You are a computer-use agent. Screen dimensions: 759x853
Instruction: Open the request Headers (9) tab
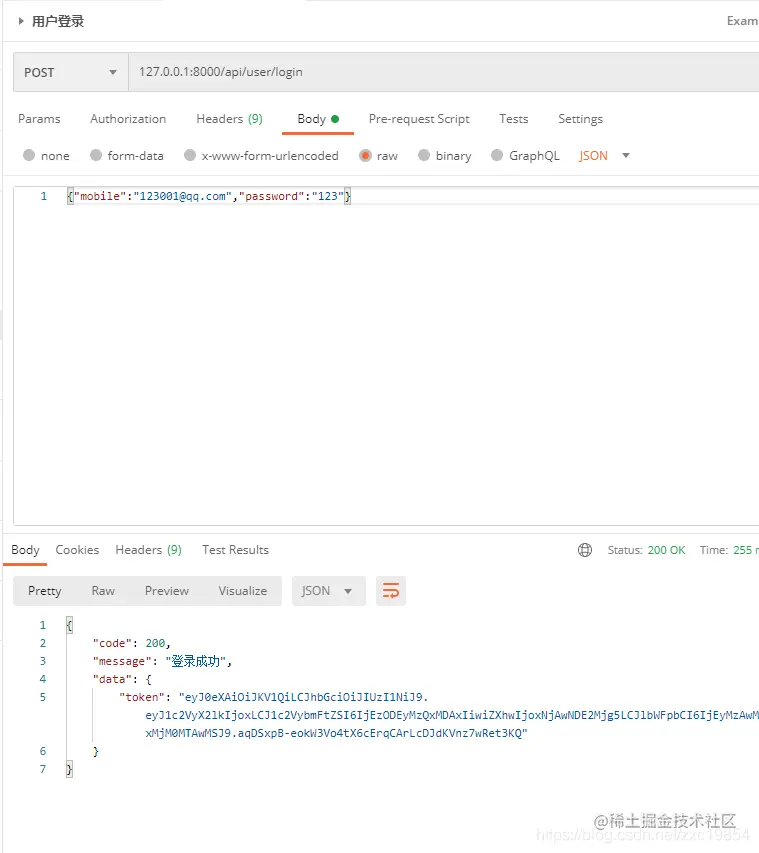(229, 119)
